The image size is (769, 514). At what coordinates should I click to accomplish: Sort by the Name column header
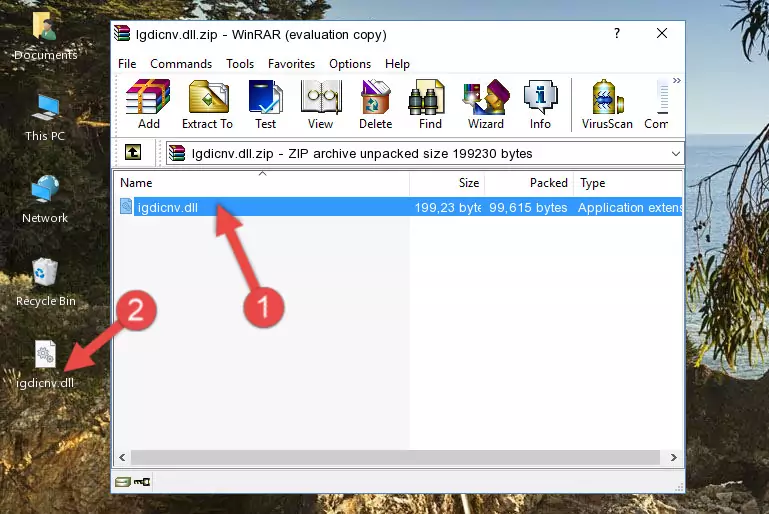262,182
